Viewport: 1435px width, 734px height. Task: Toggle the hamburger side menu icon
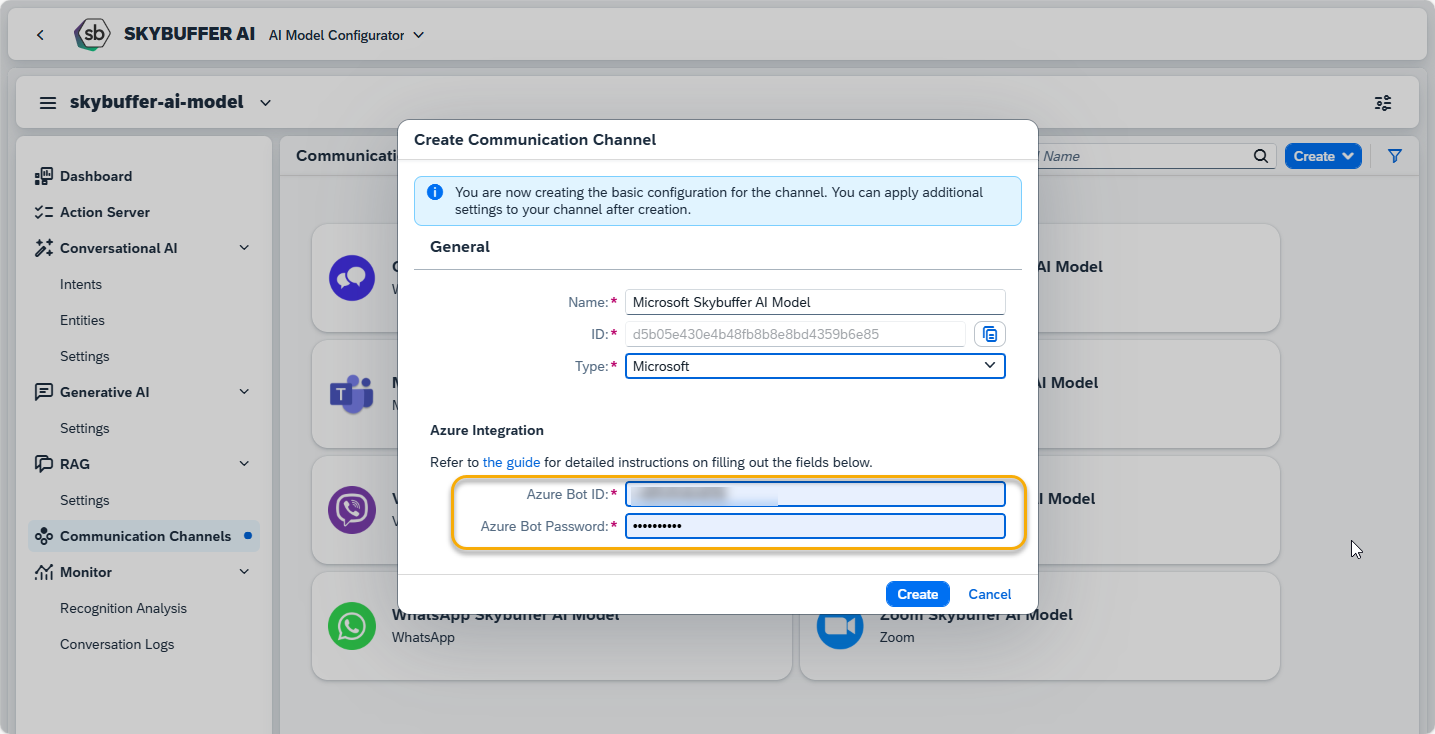tap(48, 103)
